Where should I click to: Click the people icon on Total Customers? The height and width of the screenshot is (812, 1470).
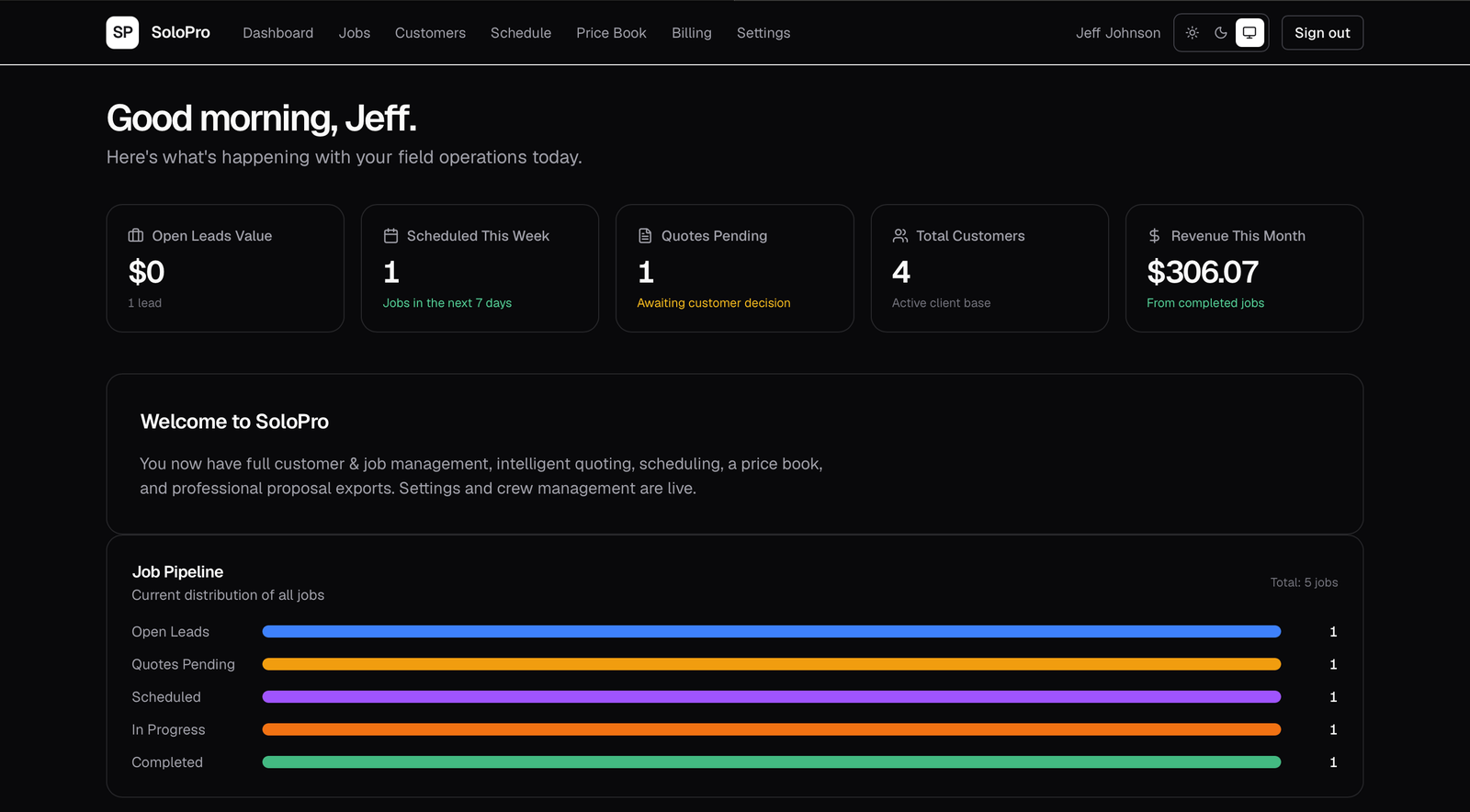pyautogui.click(x=900, y=236)
